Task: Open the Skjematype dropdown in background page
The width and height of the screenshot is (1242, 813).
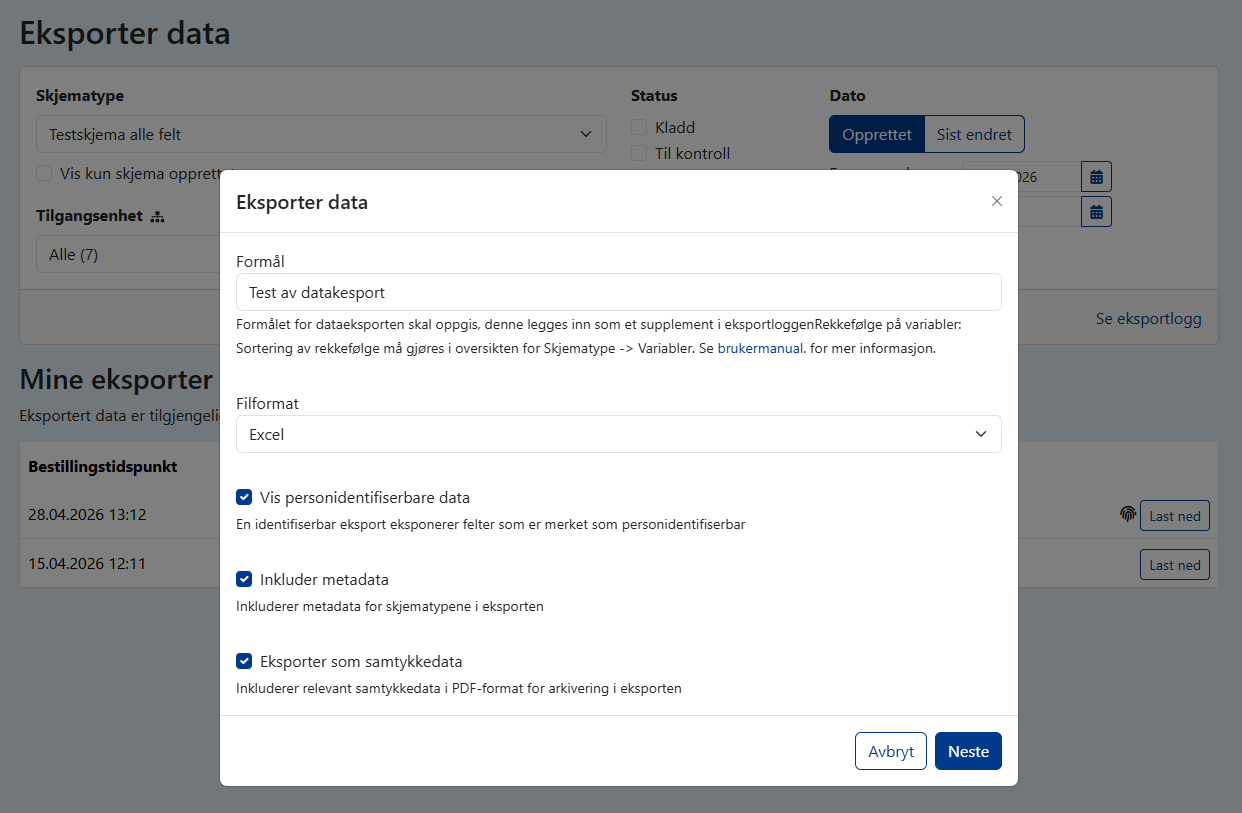Action: click(x=321, y=134)
